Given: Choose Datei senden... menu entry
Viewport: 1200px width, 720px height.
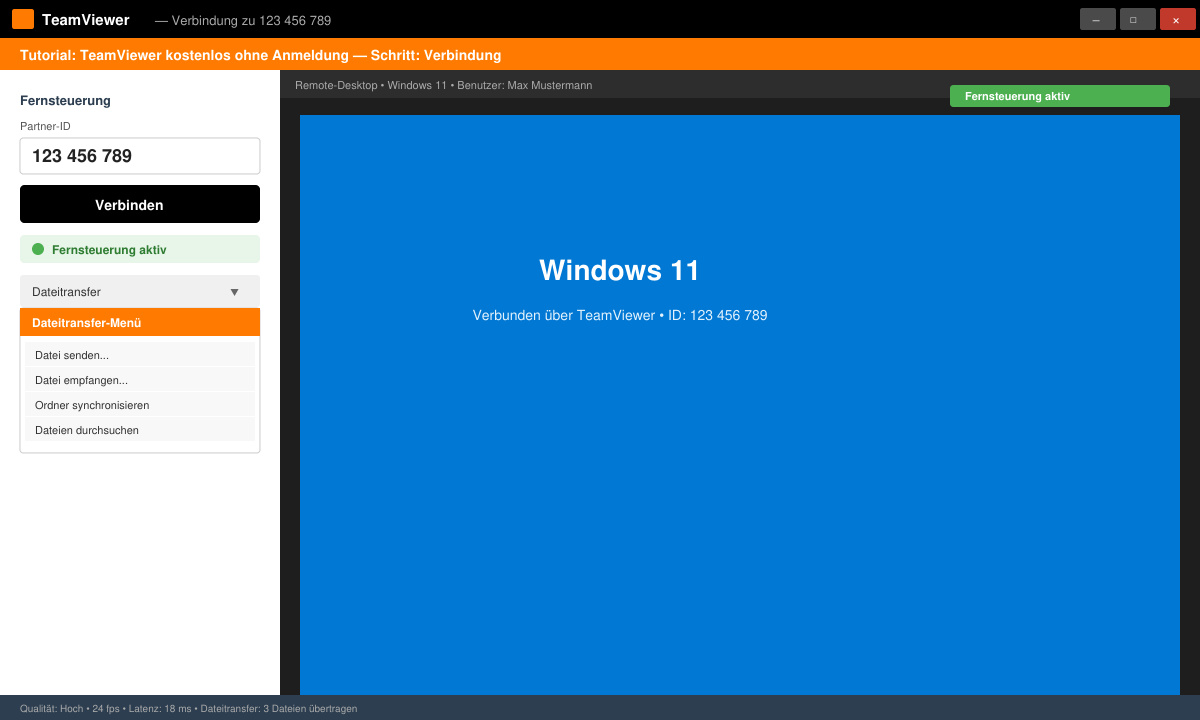Looking at the screenshot, I should tap(140, 355).
